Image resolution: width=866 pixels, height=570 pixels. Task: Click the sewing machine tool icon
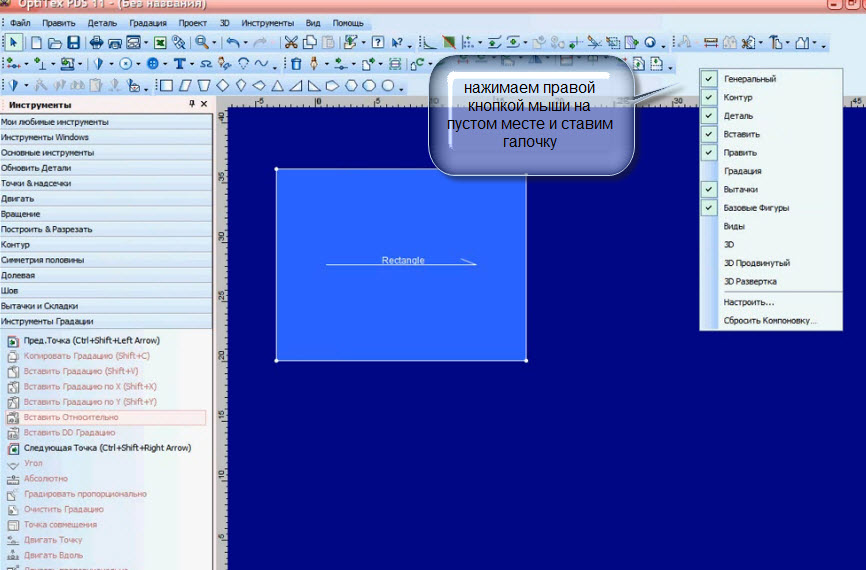click(x=68, y=64)
